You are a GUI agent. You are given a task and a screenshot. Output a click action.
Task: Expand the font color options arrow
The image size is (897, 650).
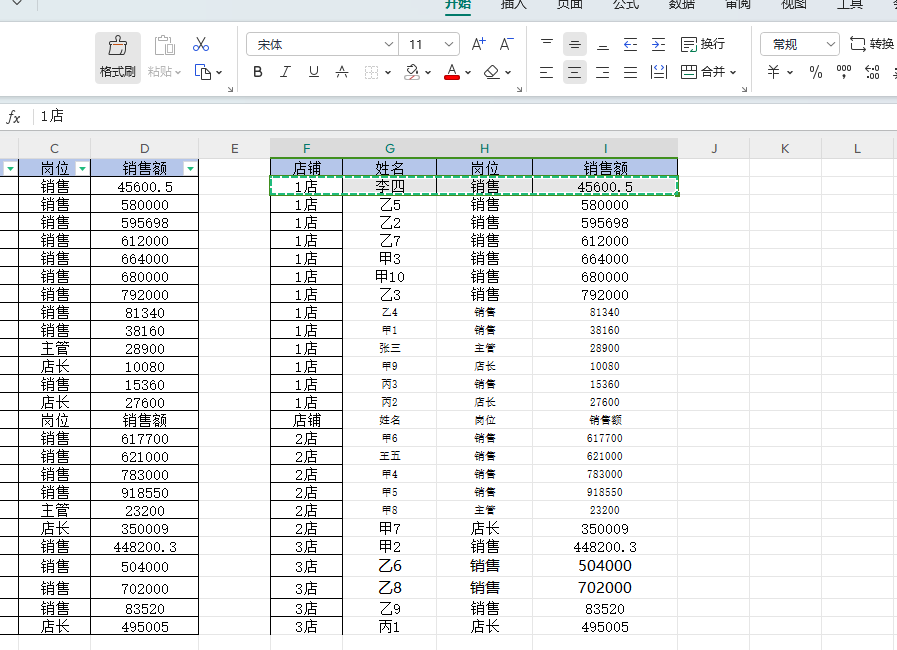pos(468,73)
